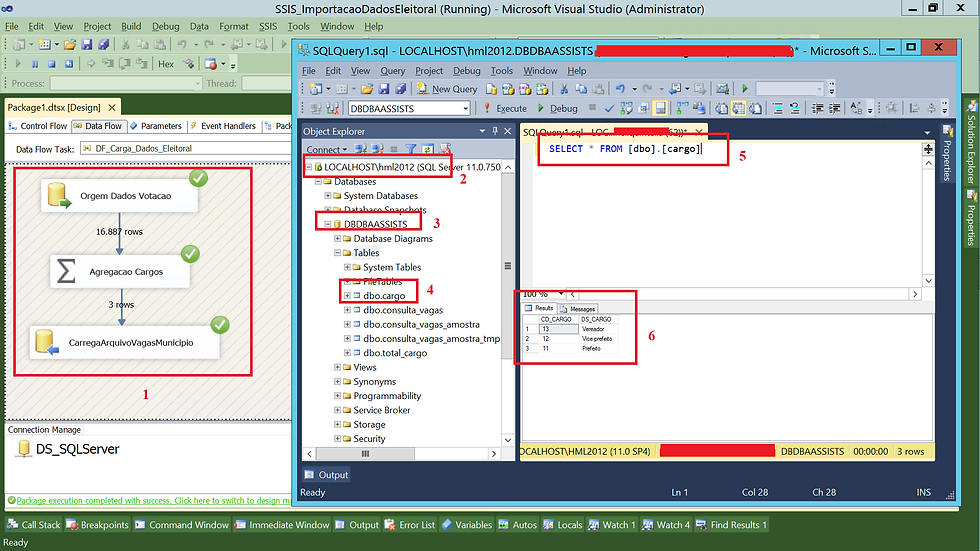The image size is (980, 551).
Task: Select CarregaArquivoVagasMunicipio destination component
Action: click(125, 342)
